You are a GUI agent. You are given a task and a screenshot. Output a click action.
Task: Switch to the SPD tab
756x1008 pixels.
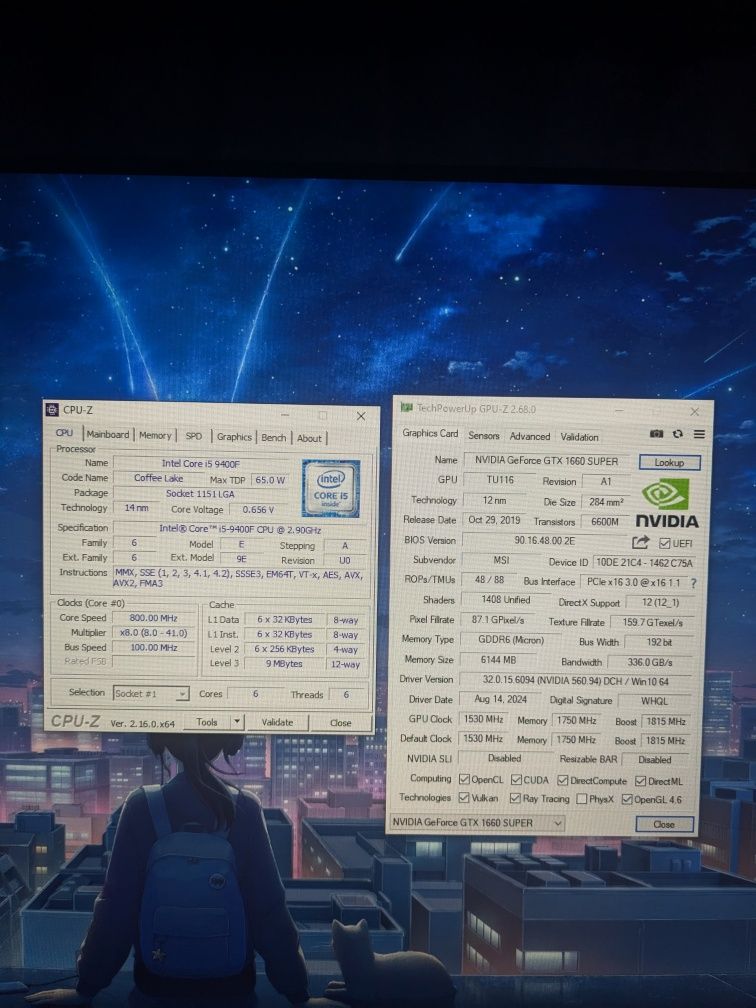194,436
